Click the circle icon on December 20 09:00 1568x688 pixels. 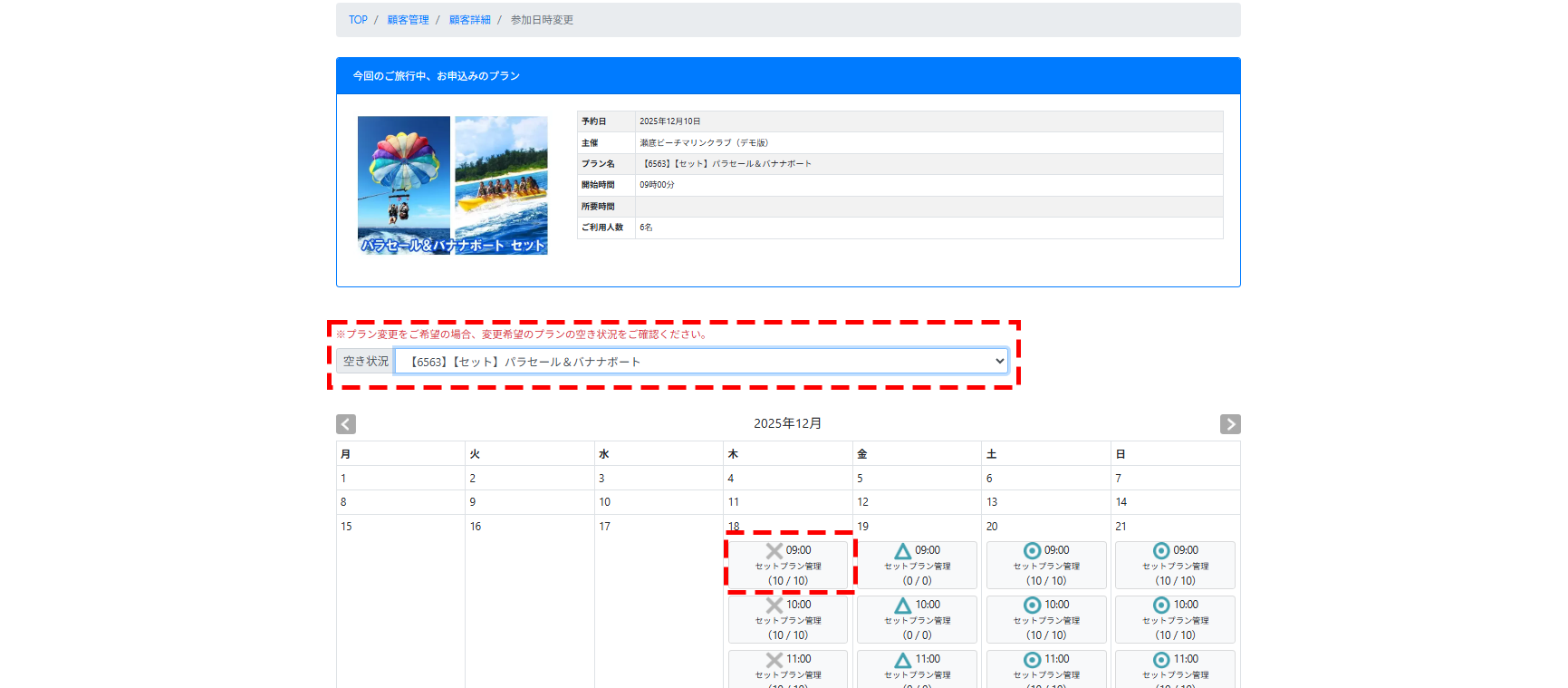(x=1032, y=551)
